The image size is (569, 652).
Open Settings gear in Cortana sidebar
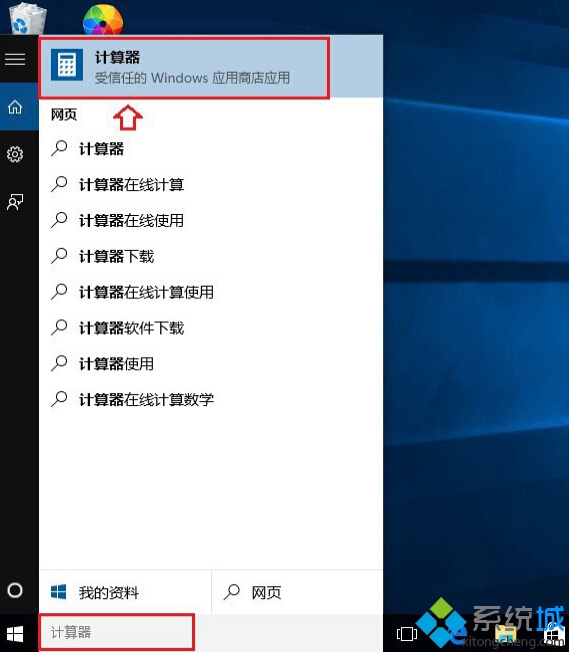pyautogui.click(x=15, y=154)
